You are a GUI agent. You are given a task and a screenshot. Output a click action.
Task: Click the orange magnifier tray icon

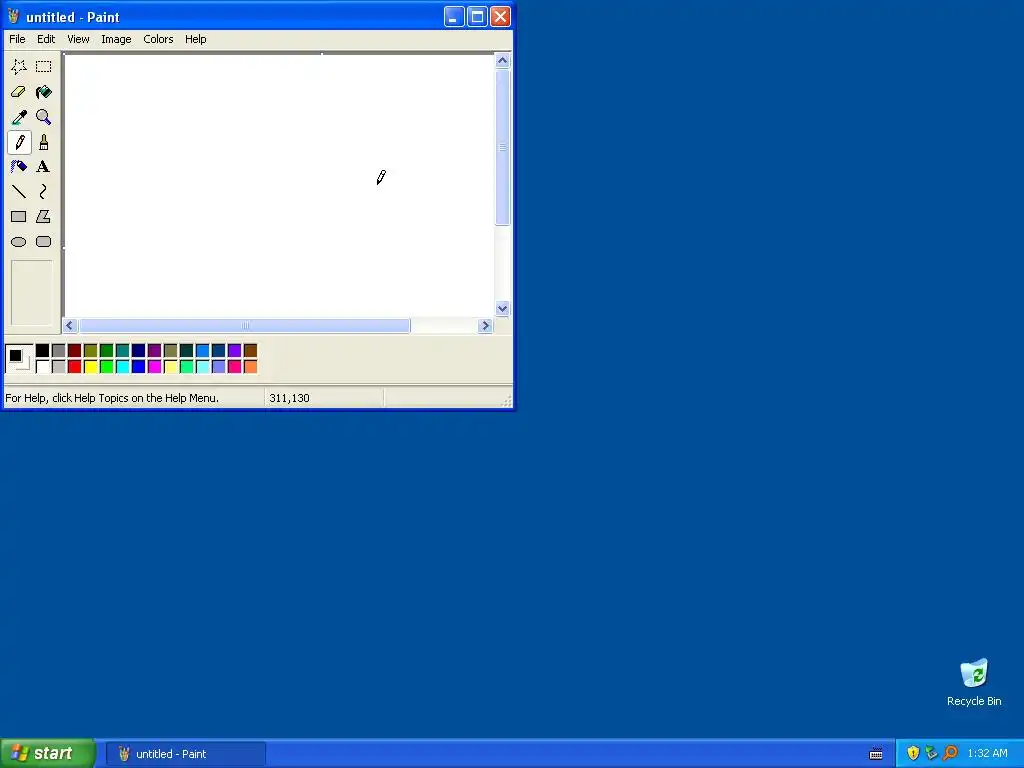(x=950, y=753)
